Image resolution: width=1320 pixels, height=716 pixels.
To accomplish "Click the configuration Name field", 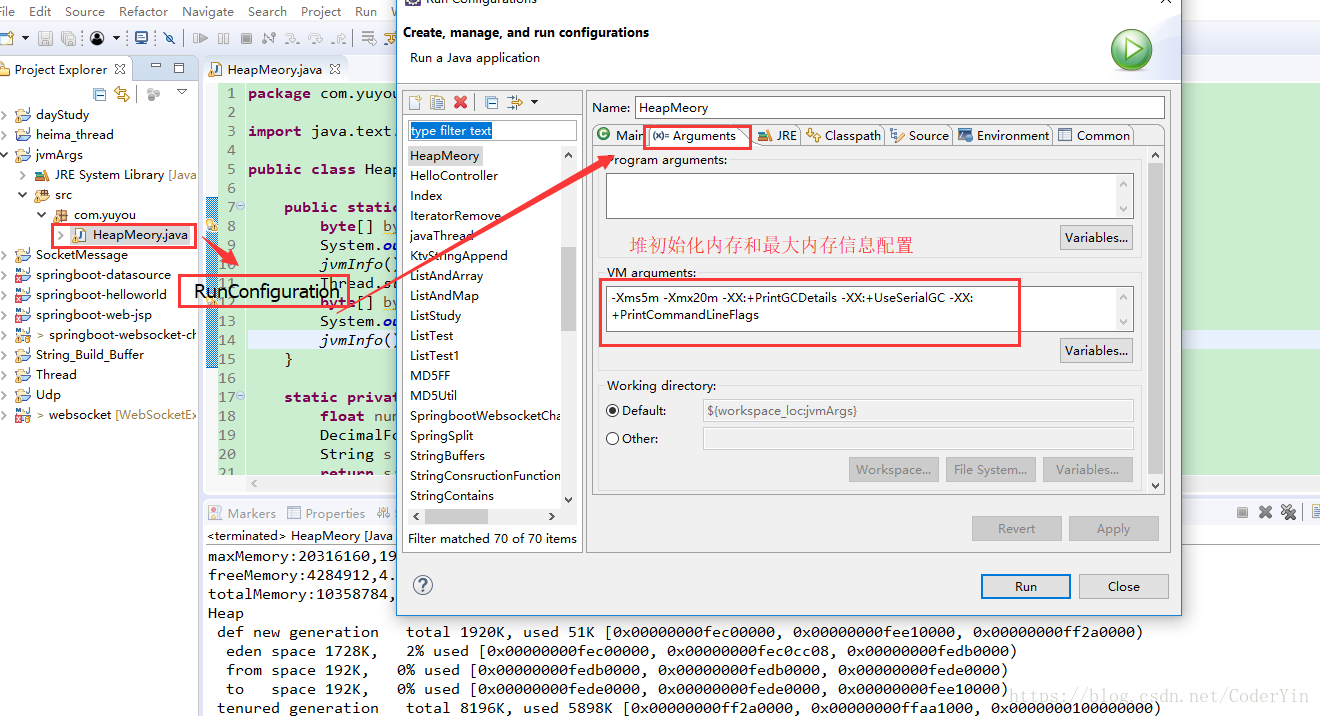I will coord(900,107).
